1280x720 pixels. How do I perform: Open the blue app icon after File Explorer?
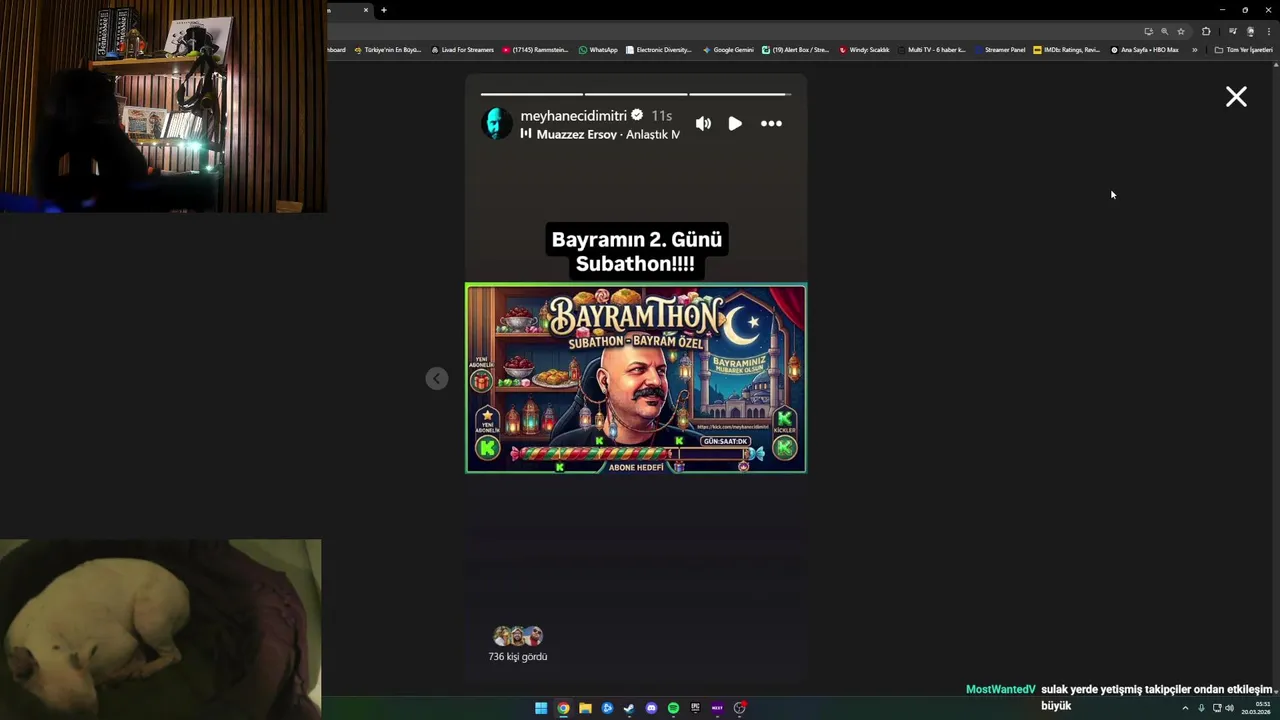click(607, 708)
